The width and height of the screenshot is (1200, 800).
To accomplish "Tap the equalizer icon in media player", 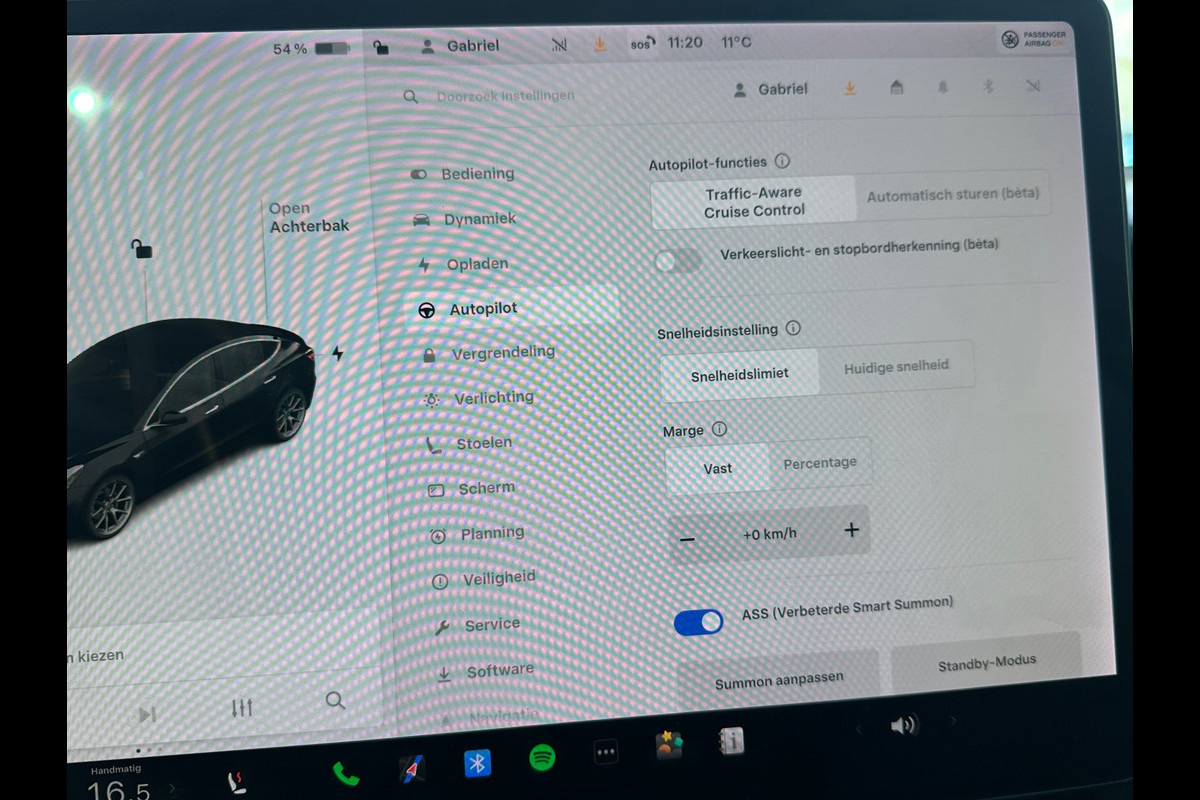I will (242, 708).
